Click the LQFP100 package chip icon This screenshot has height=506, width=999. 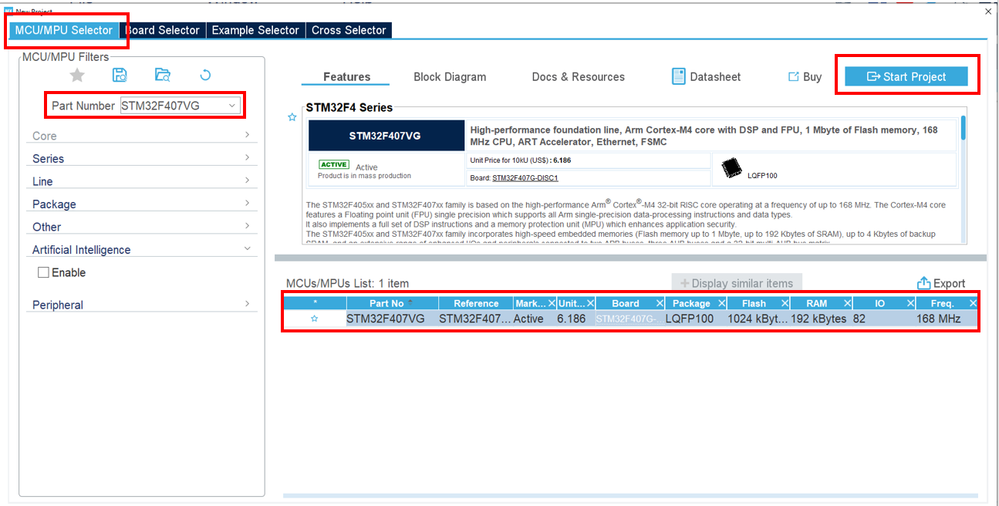731,169
